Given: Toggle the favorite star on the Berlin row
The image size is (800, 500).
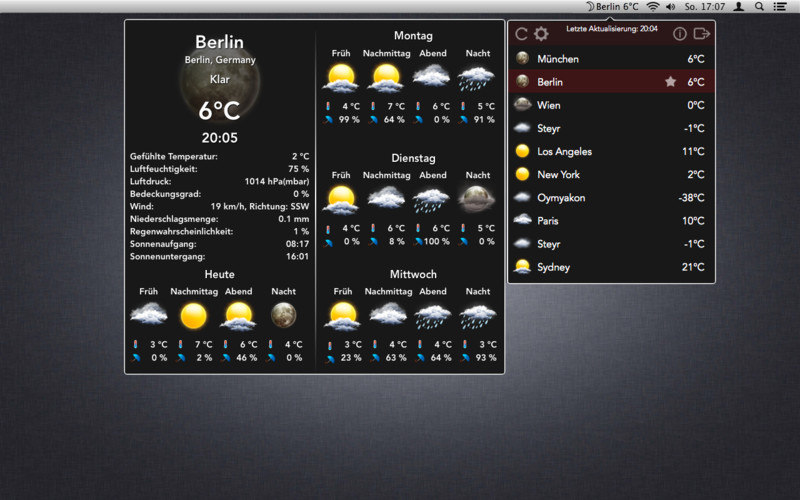Looking at the screenshot, I should 670,82.
